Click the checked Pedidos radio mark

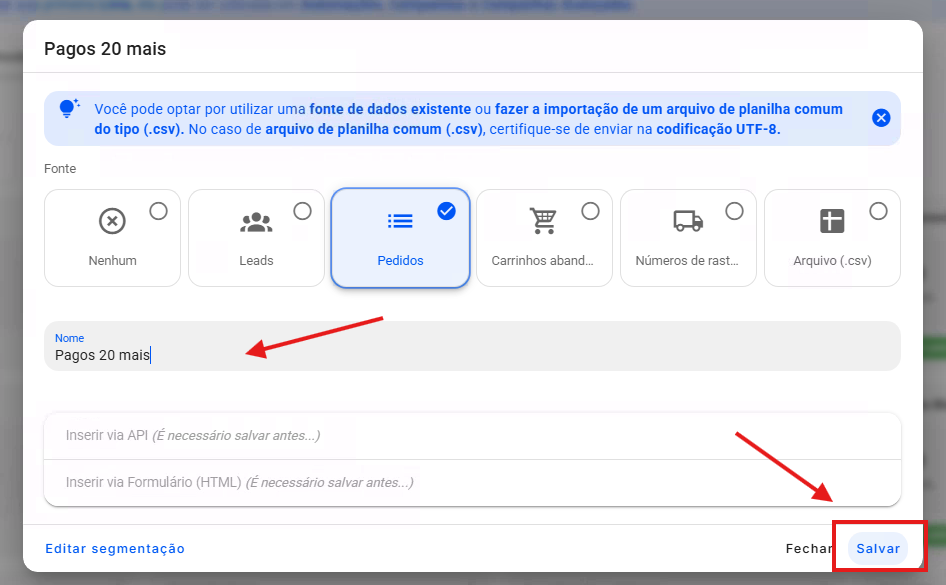pyautogui.click(x=446, y=211)
